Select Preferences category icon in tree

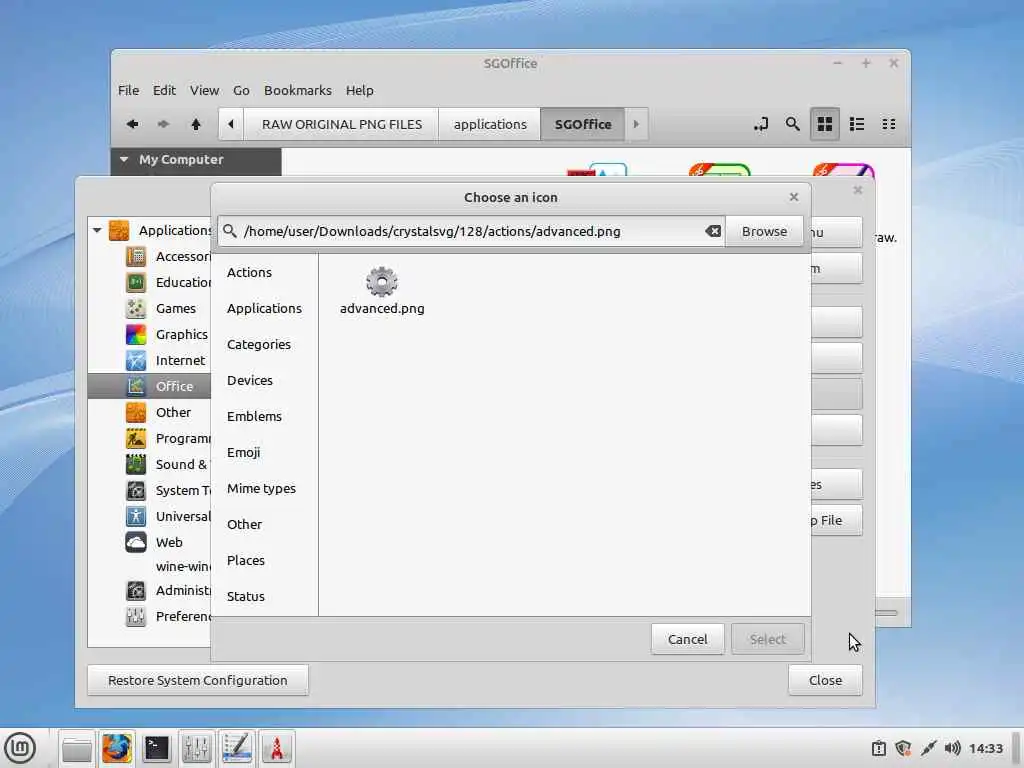coord(136,616)
